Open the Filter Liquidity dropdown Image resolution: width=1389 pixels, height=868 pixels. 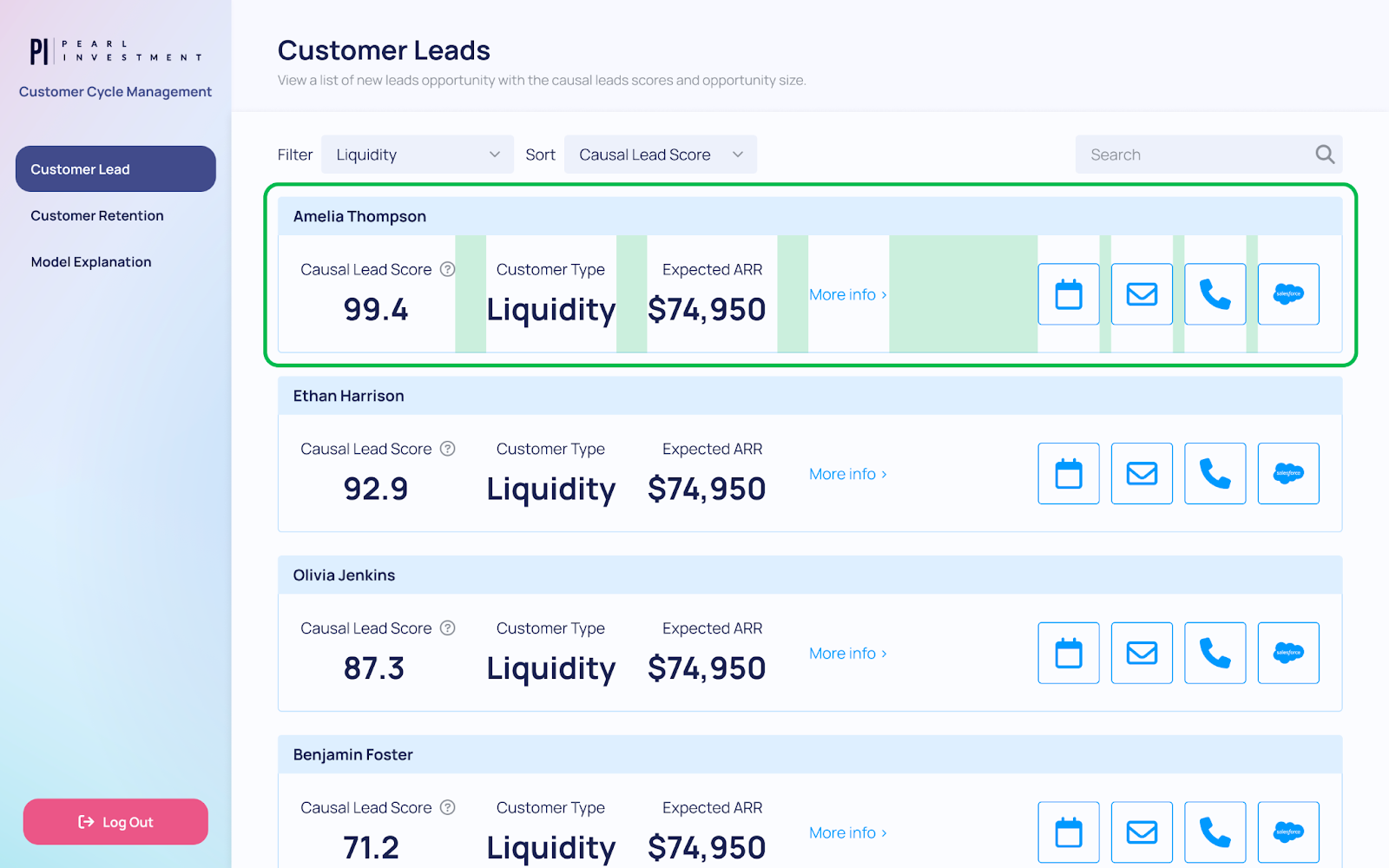pos(418,155)
